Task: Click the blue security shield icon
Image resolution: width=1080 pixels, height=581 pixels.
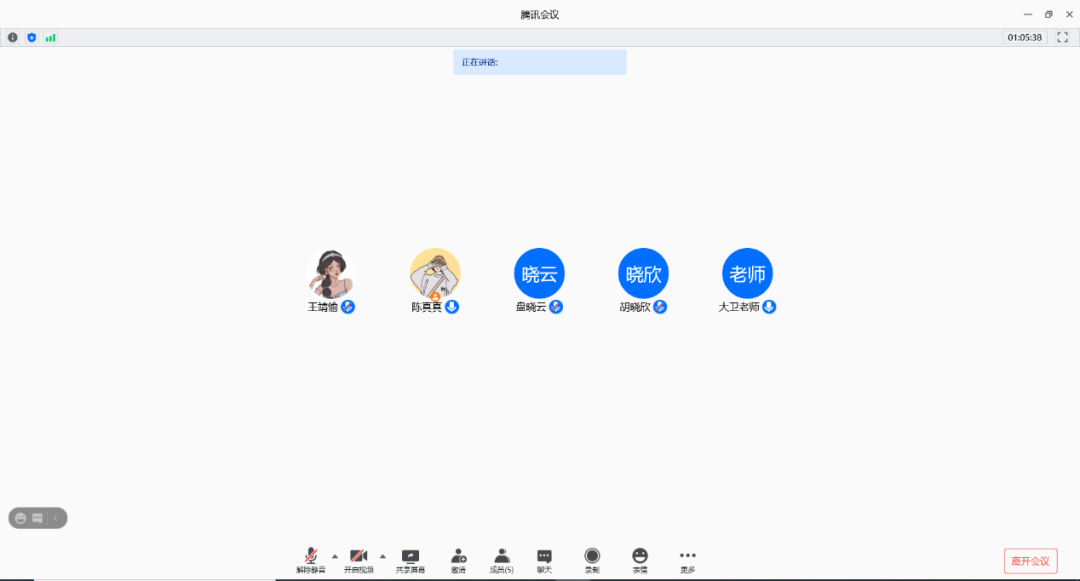Action: 31,37
